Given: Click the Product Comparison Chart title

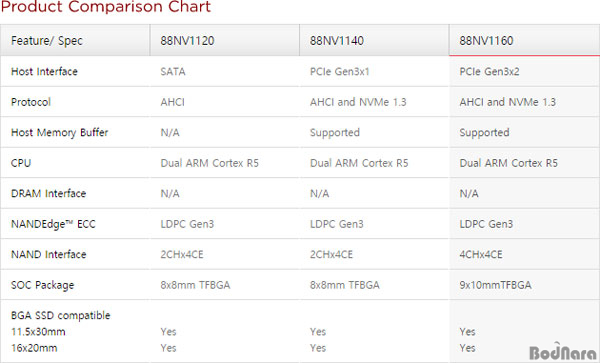Looking at the screenshot, I should 106,7.
